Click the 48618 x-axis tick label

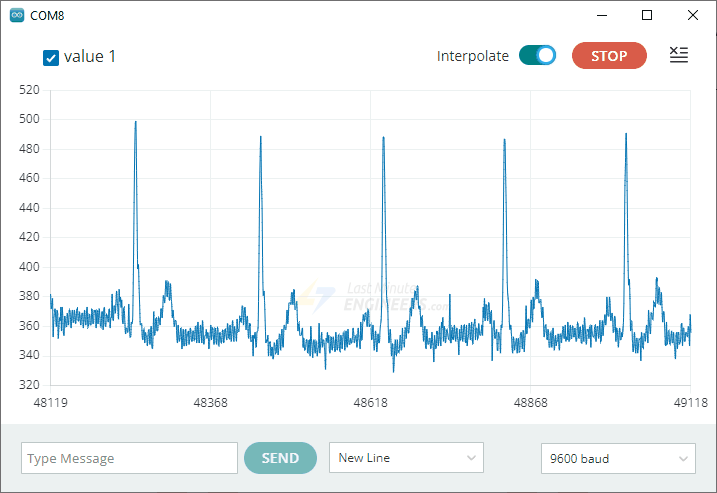point(370,402)
